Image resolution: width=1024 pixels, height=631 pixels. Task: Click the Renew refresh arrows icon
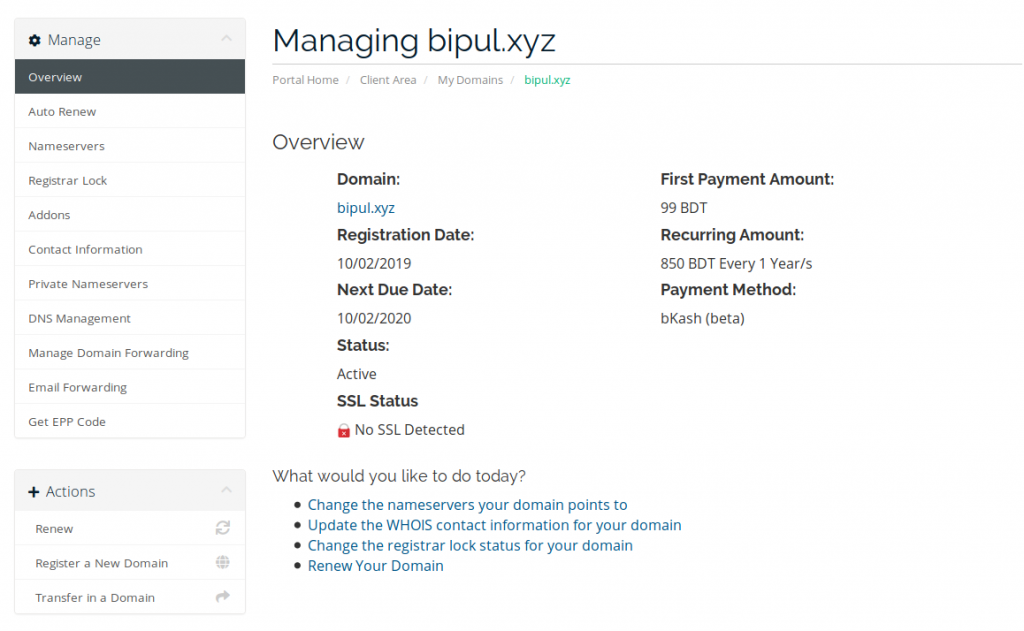pos(223,528)
